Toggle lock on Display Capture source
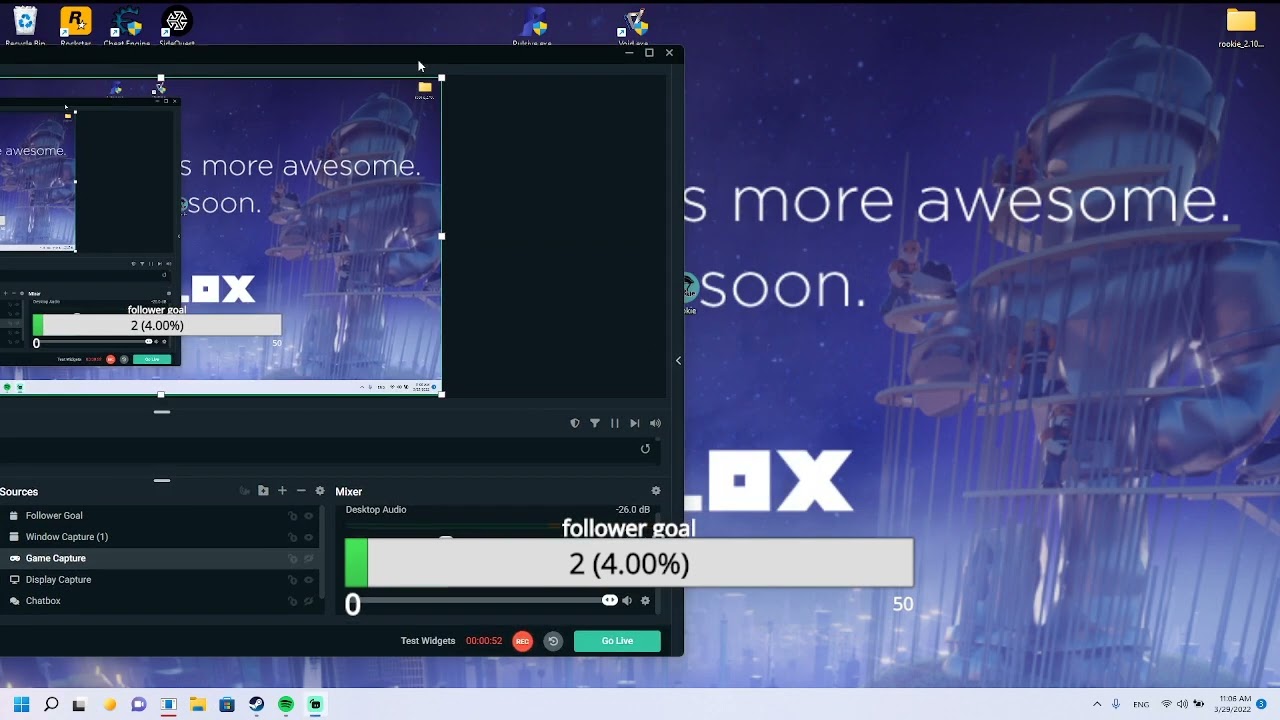1280x720 pixels. pos(292,580)
